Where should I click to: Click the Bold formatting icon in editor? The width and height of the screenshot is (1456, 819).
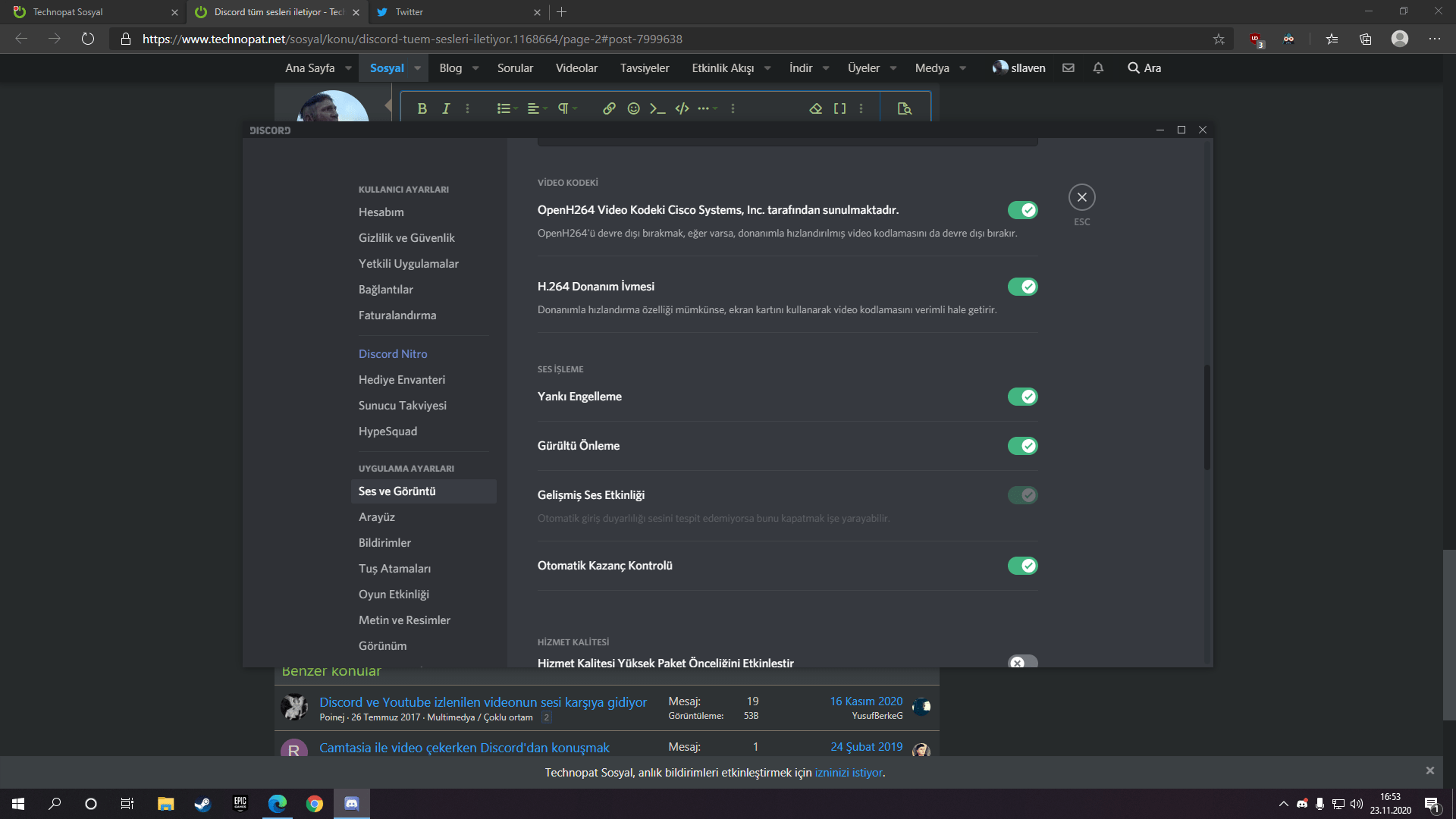pyautogui.click(x=422, y=108)
